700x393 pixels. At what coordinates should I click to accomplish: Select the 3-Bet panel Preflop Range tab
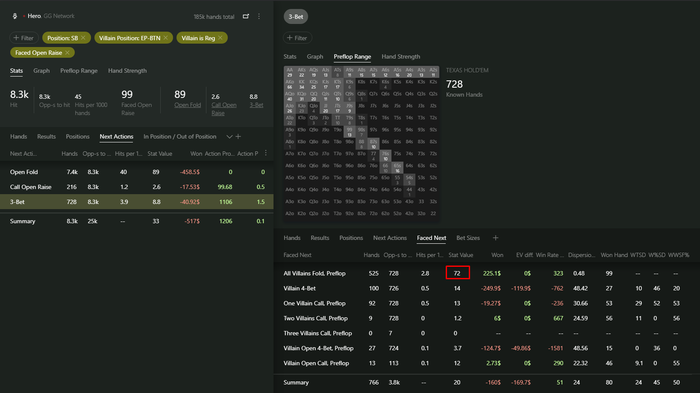(x=352, y=57)
